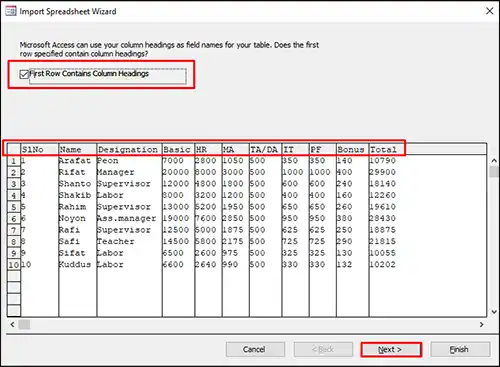
Task: Click the designation cell Teacher
Action: pyautogui.click(x=115, y=241)
